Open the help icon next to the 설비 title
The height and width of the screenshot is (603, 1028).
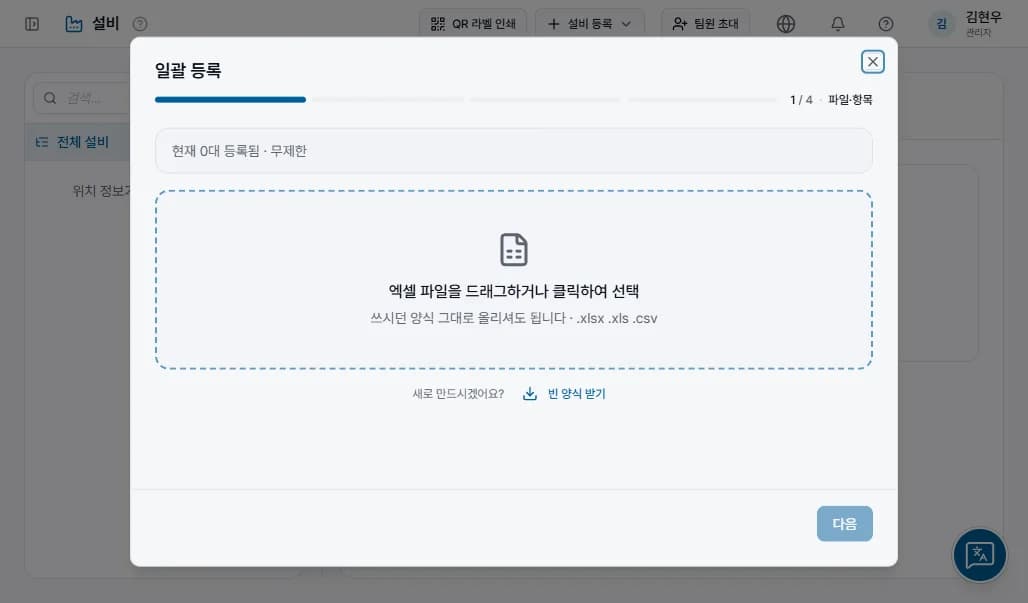coord(140,24)
